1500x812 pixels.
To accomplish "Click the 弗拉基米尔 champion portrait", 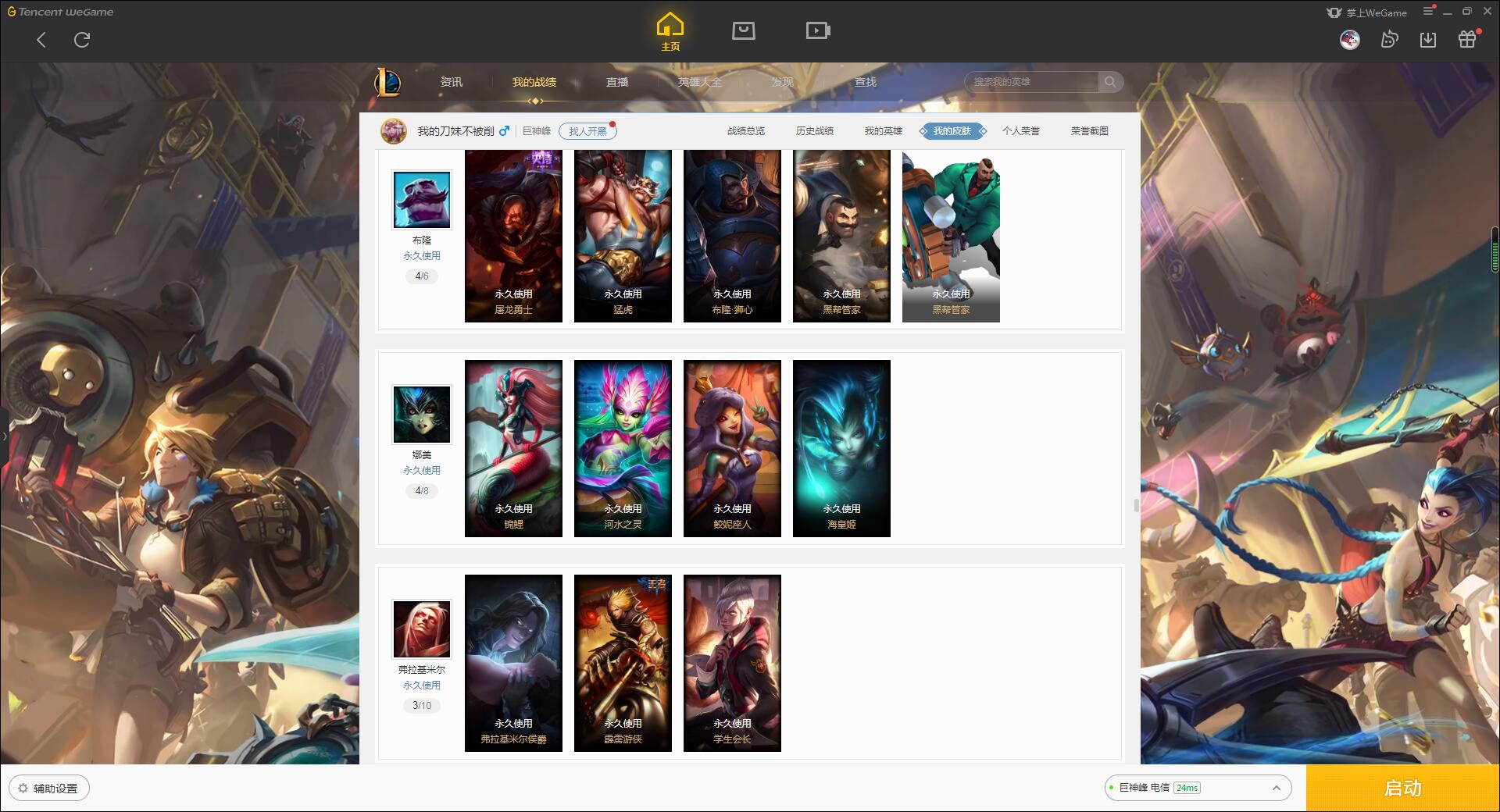I will click(422, 629).
